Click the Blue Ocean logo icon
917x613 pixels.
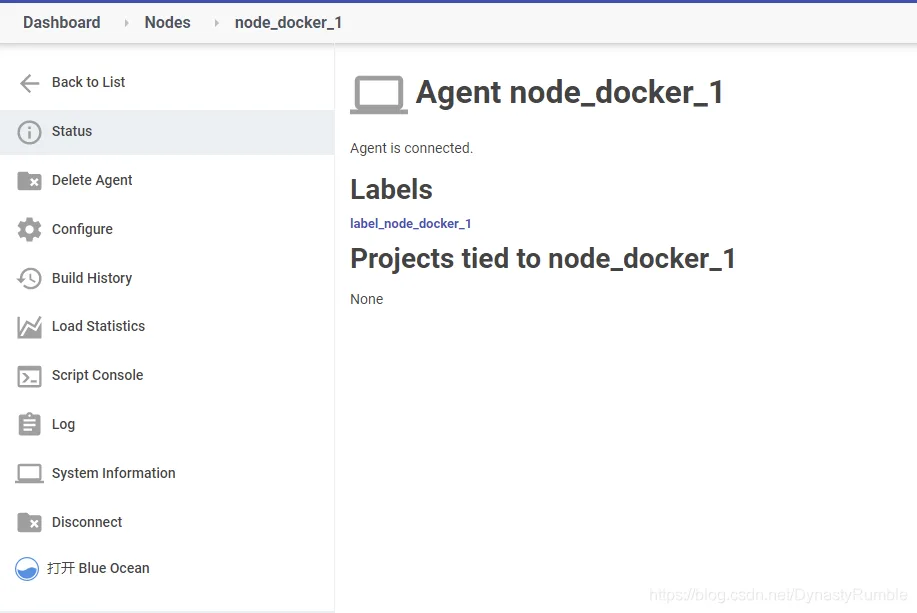click(27, 569)
